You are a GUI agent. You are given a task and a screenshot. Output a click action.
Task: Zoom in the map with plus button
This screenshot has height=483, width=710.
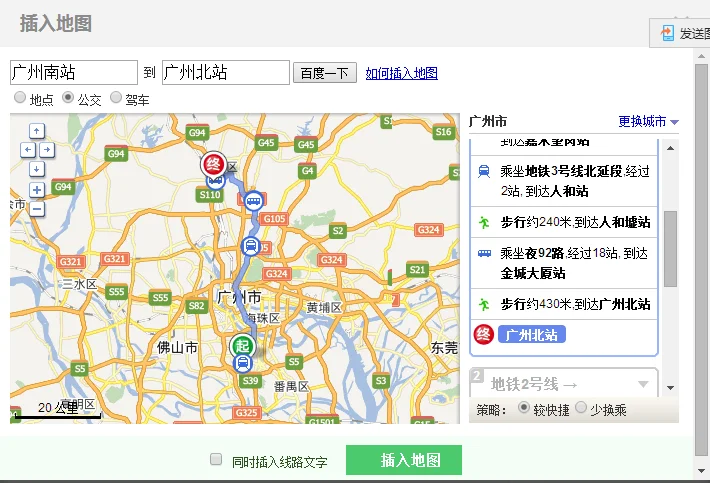pyautogui.click(x=37, y=189)
